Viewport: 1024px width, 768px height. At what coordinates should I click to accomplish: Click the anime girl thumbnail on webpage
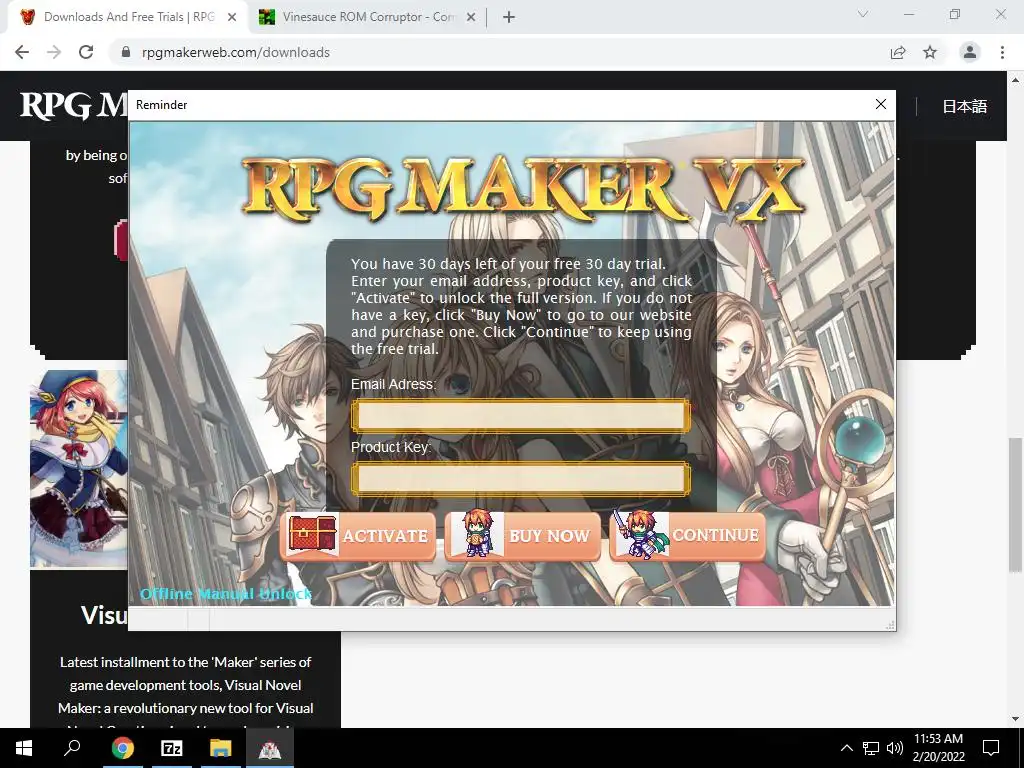[x=79, y=469]
